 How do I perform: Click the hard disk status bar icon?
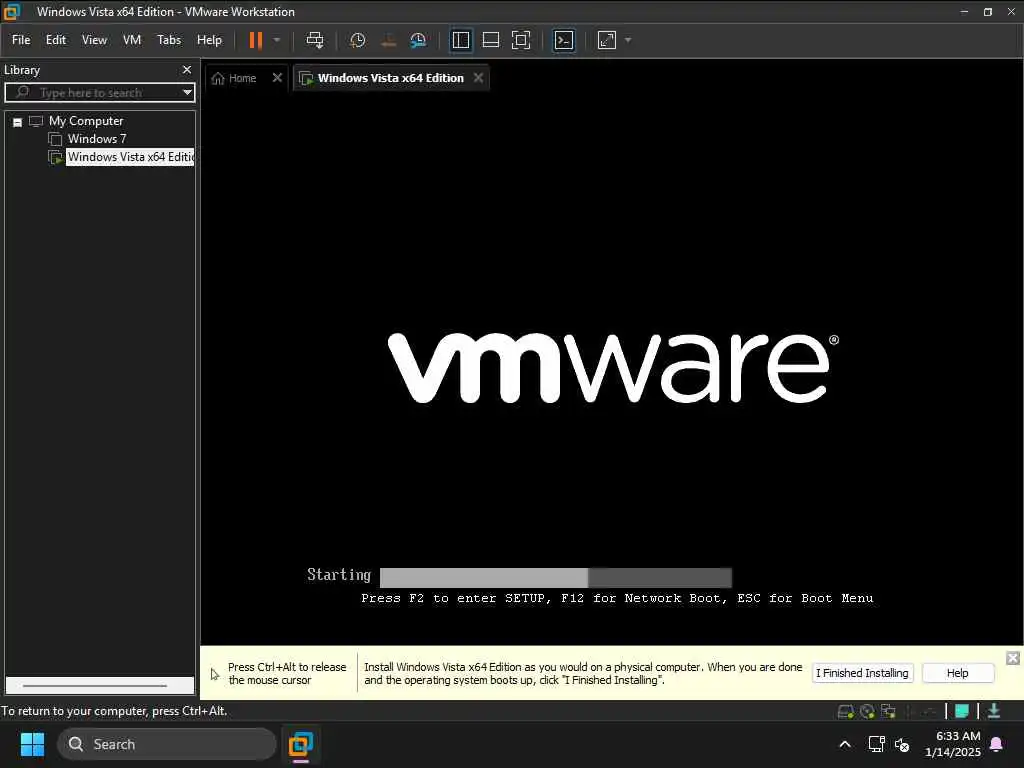(845, 711)
